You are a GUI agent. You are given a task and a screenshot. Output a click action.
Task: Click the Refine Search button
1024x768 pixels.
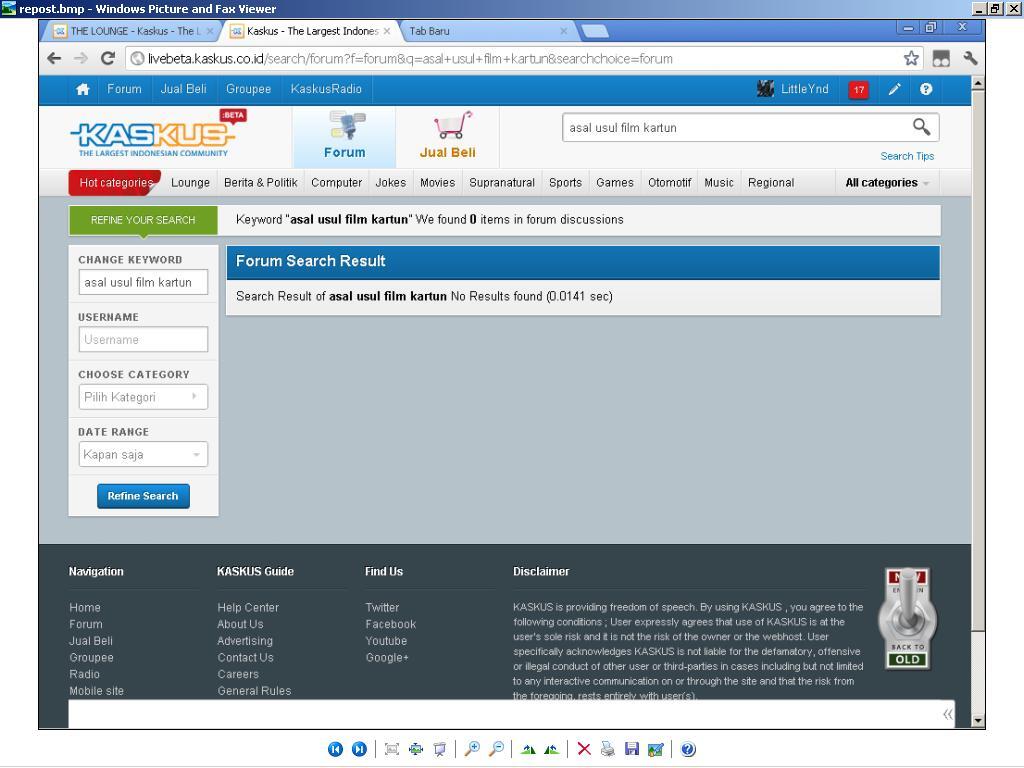143,496
